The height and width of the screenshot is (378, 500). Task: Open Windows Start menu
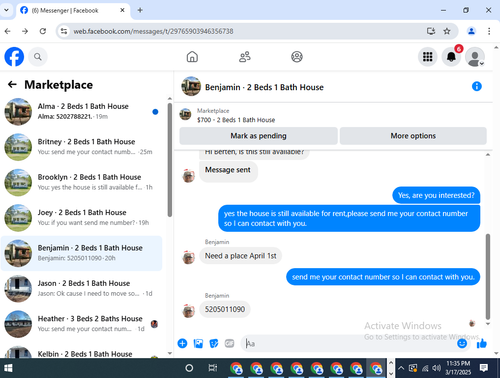pyautogui.click(x=8, y=368)
